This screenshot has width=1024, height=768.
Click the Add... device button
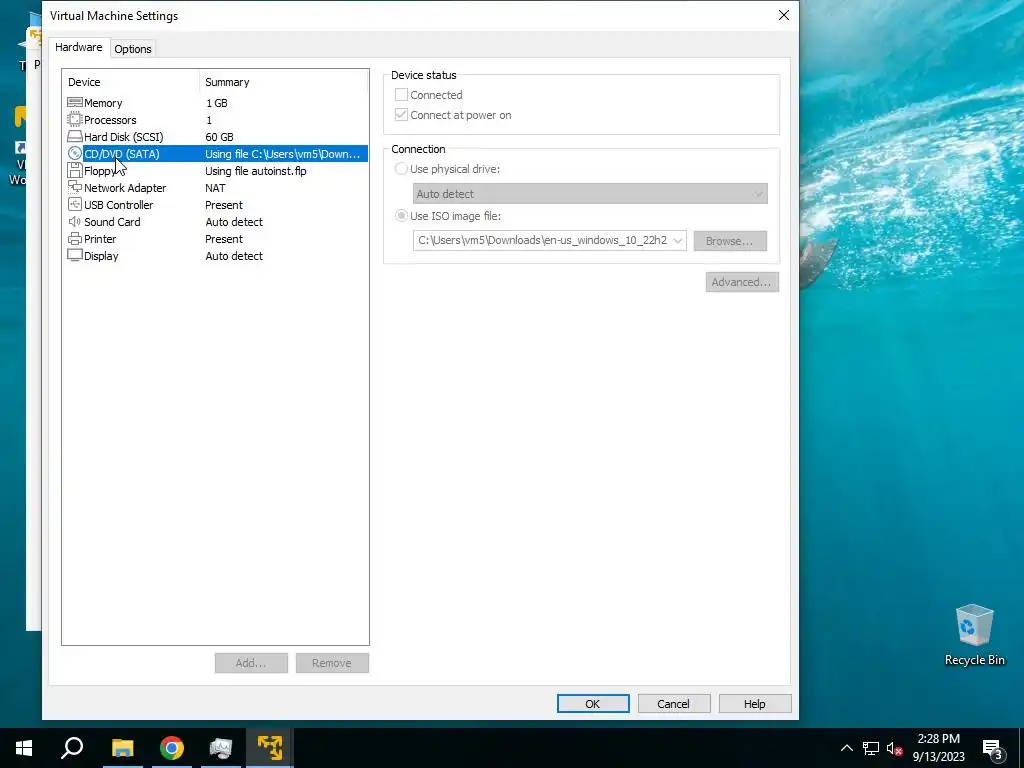[251, 663]
